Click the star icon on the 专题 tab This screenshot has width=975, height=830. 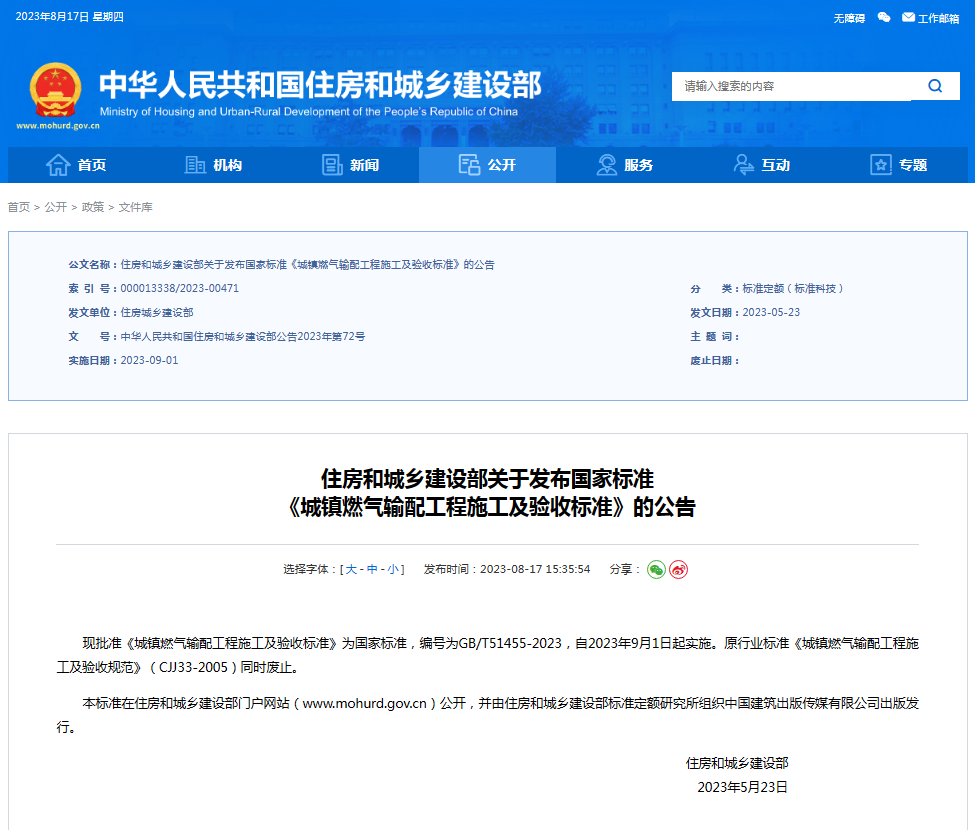click(x=881, y=165)
